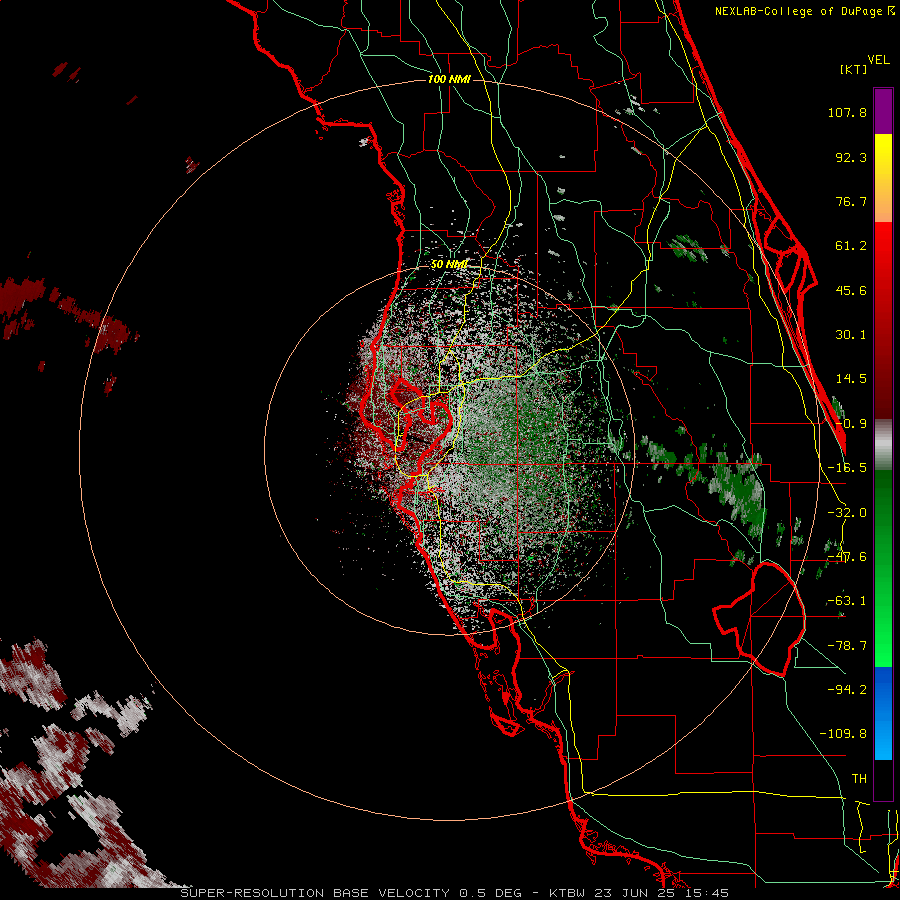This screenshot has height=900, width=900.
Task: Click the -63.1 velocity scale value
Action: (847, 601)
